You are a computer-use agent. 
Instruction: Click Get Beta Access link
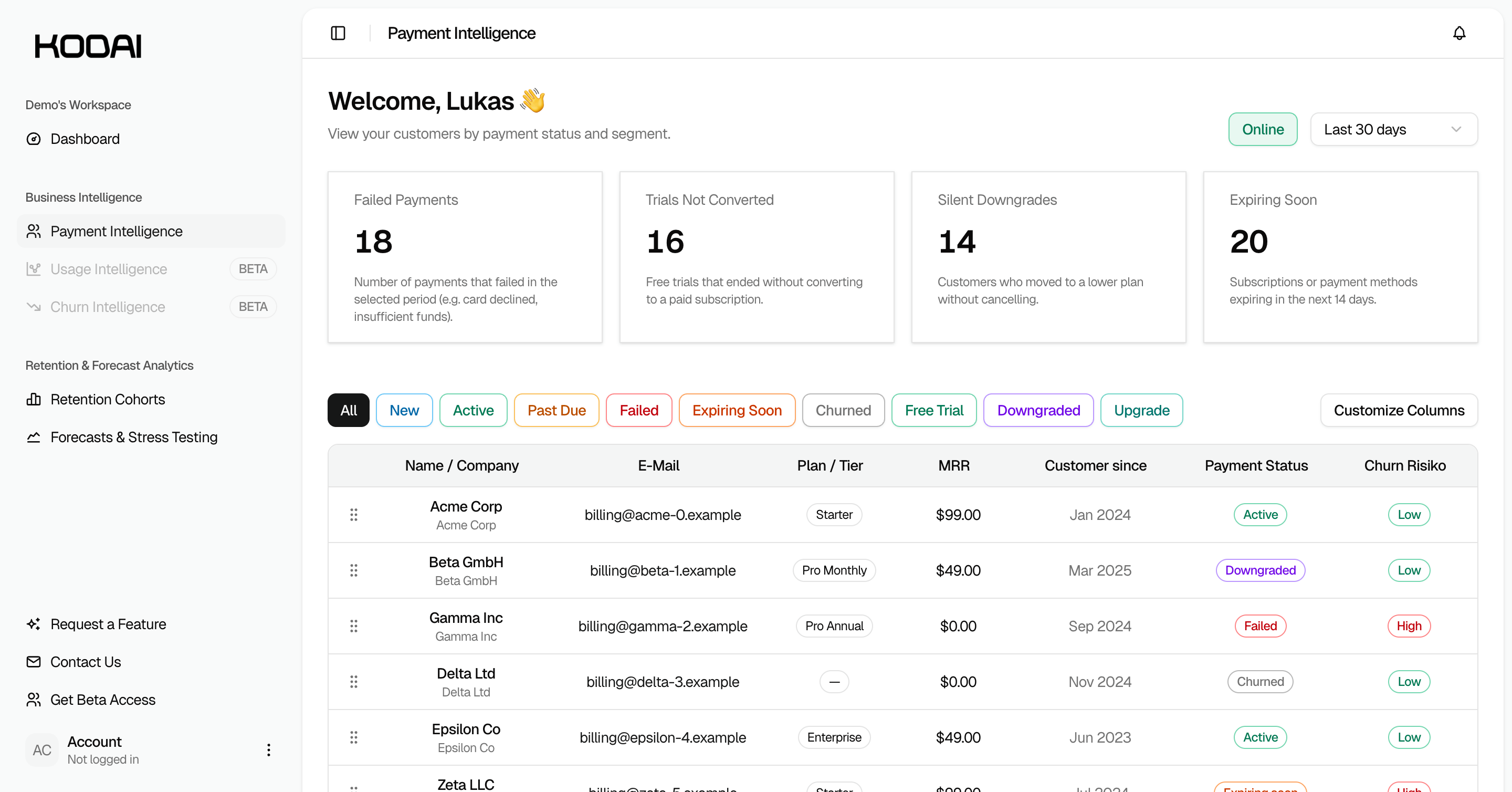[103, 700]
